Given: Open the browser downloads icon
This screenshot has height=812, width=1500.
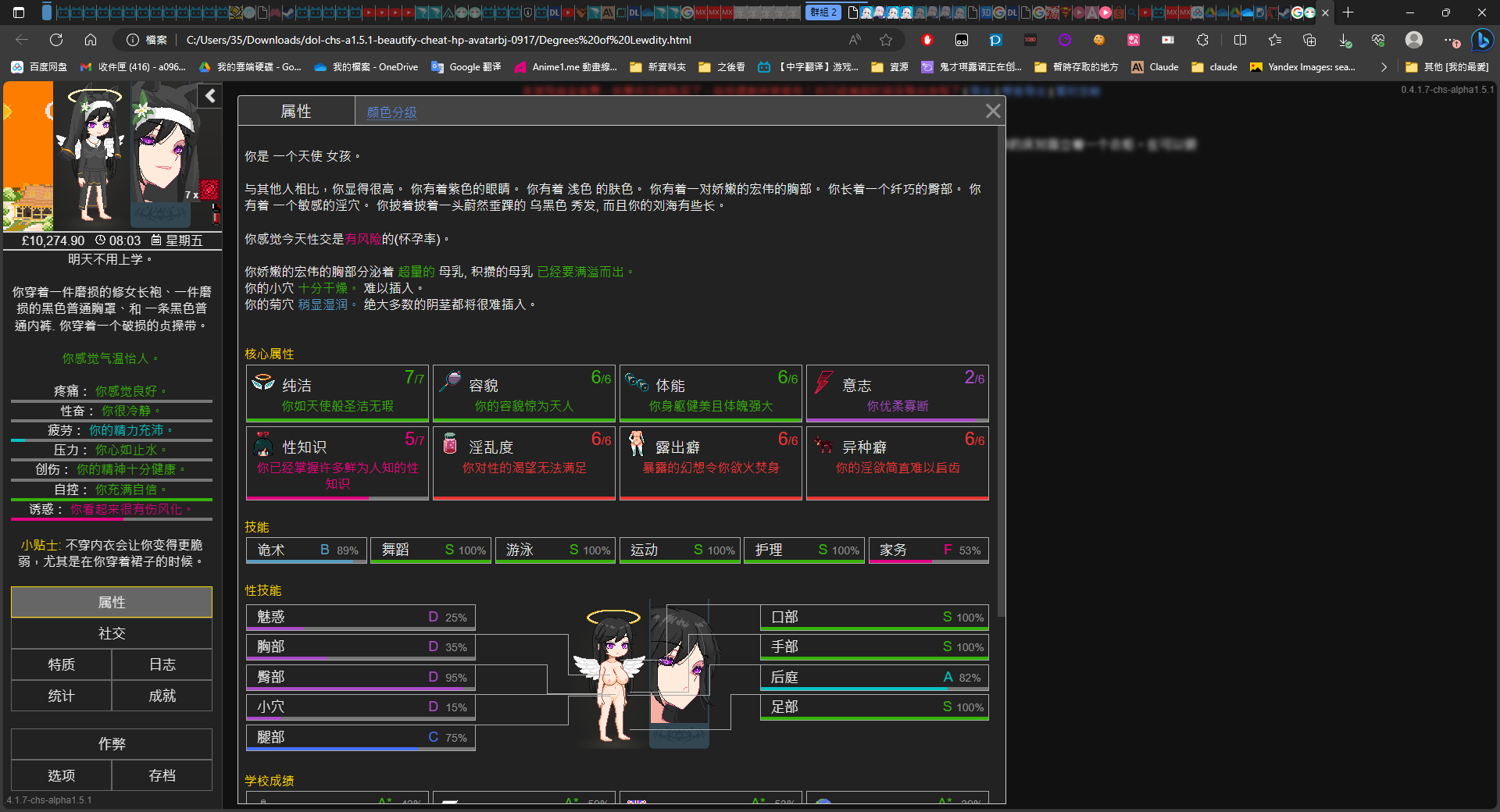Looking at the screenshot, I should click(x=1344, y=40).
